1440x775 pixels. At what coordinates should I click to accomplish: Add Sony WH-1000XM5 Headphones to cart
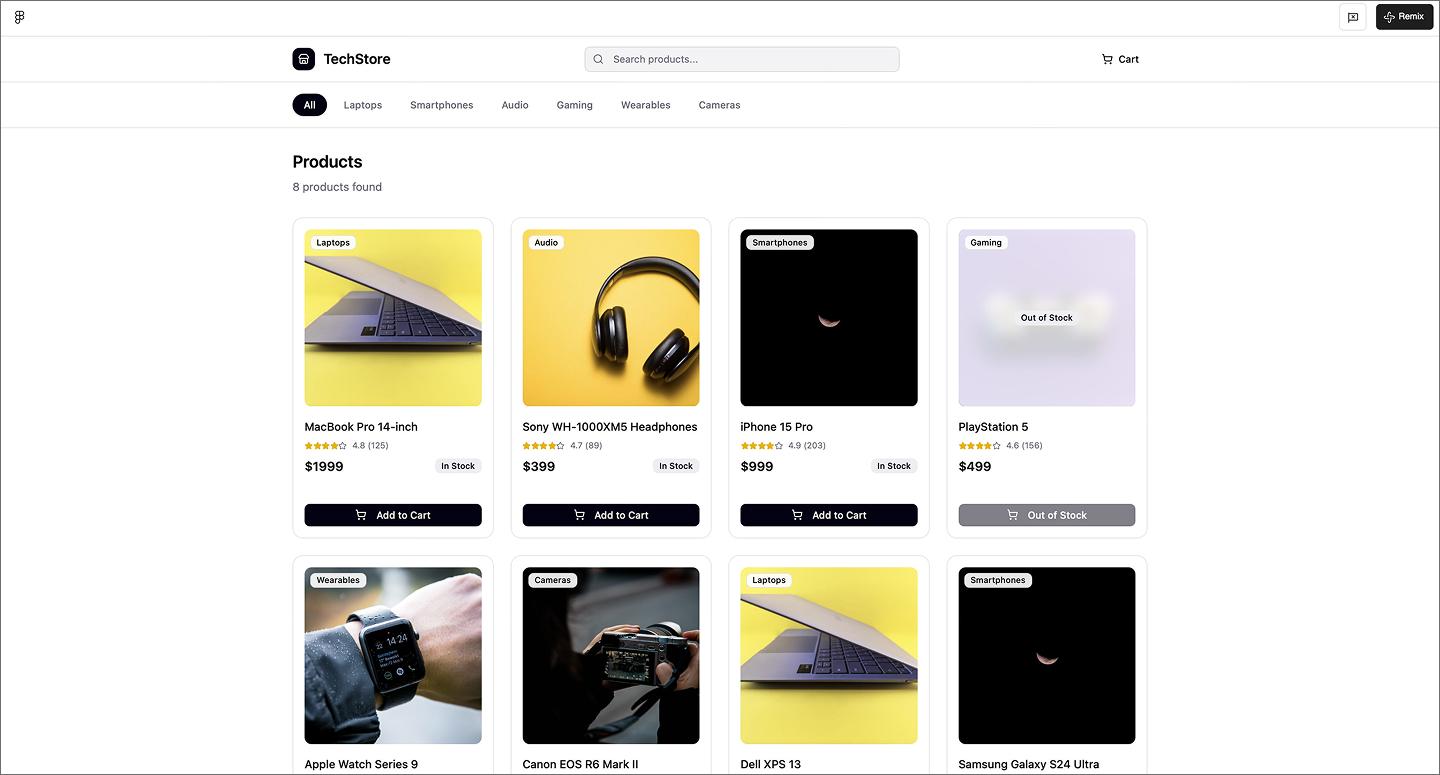(611, 515)
